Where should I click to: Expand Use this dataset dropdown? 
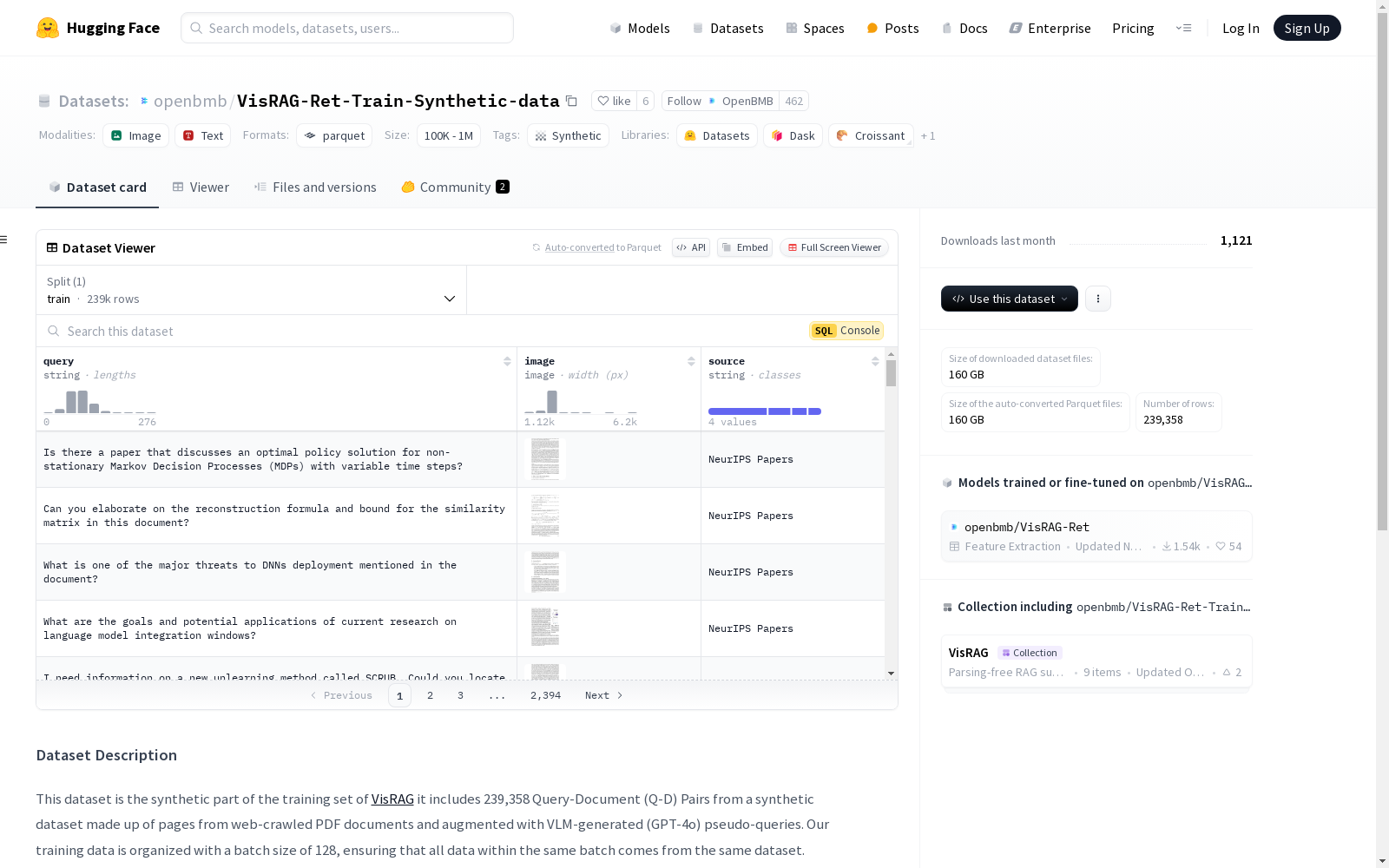1010,299
